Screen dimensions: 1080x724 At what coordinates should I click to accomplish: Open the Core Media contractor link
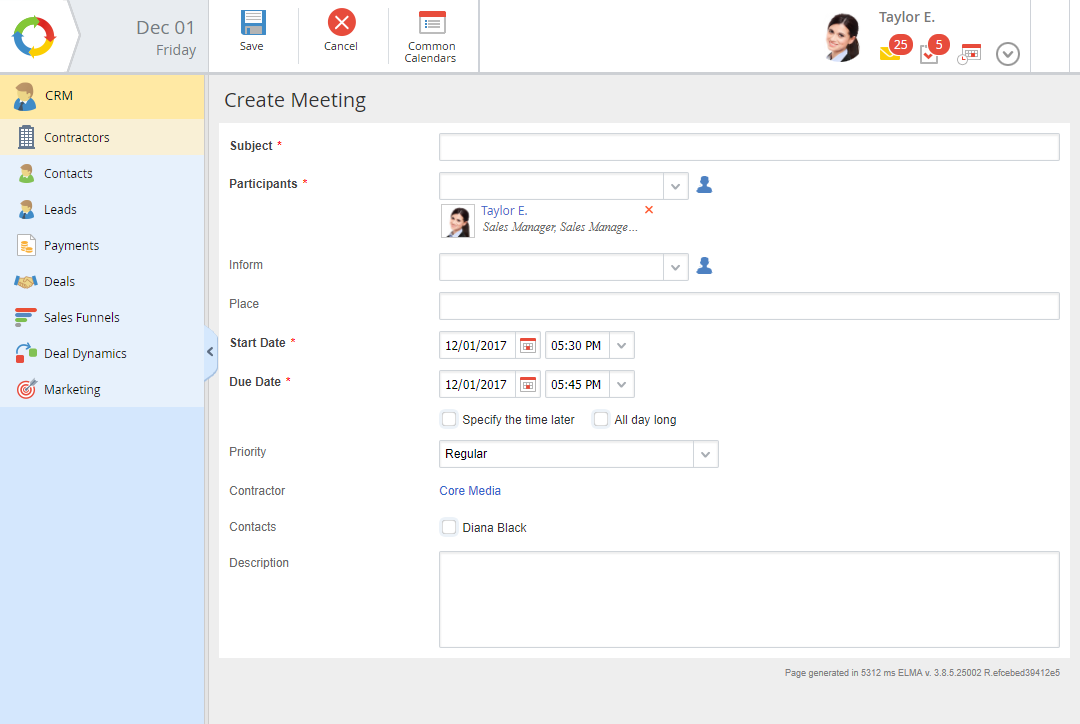(470, 491)
